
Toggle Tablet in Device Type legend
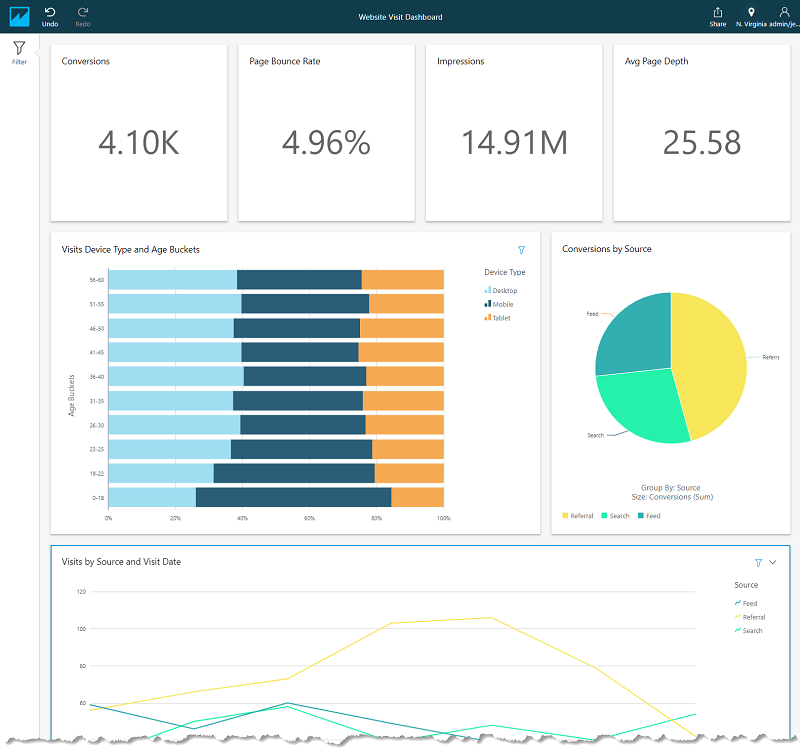click(x=501, y=318)
